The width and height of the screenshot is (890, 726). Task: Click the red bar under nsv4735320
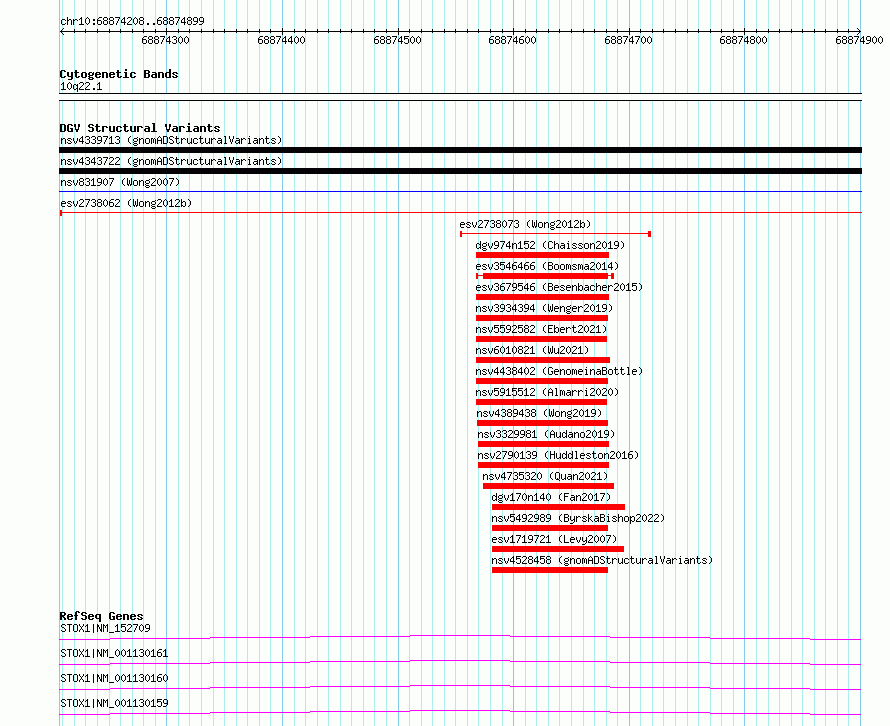[x=548, y=486]
